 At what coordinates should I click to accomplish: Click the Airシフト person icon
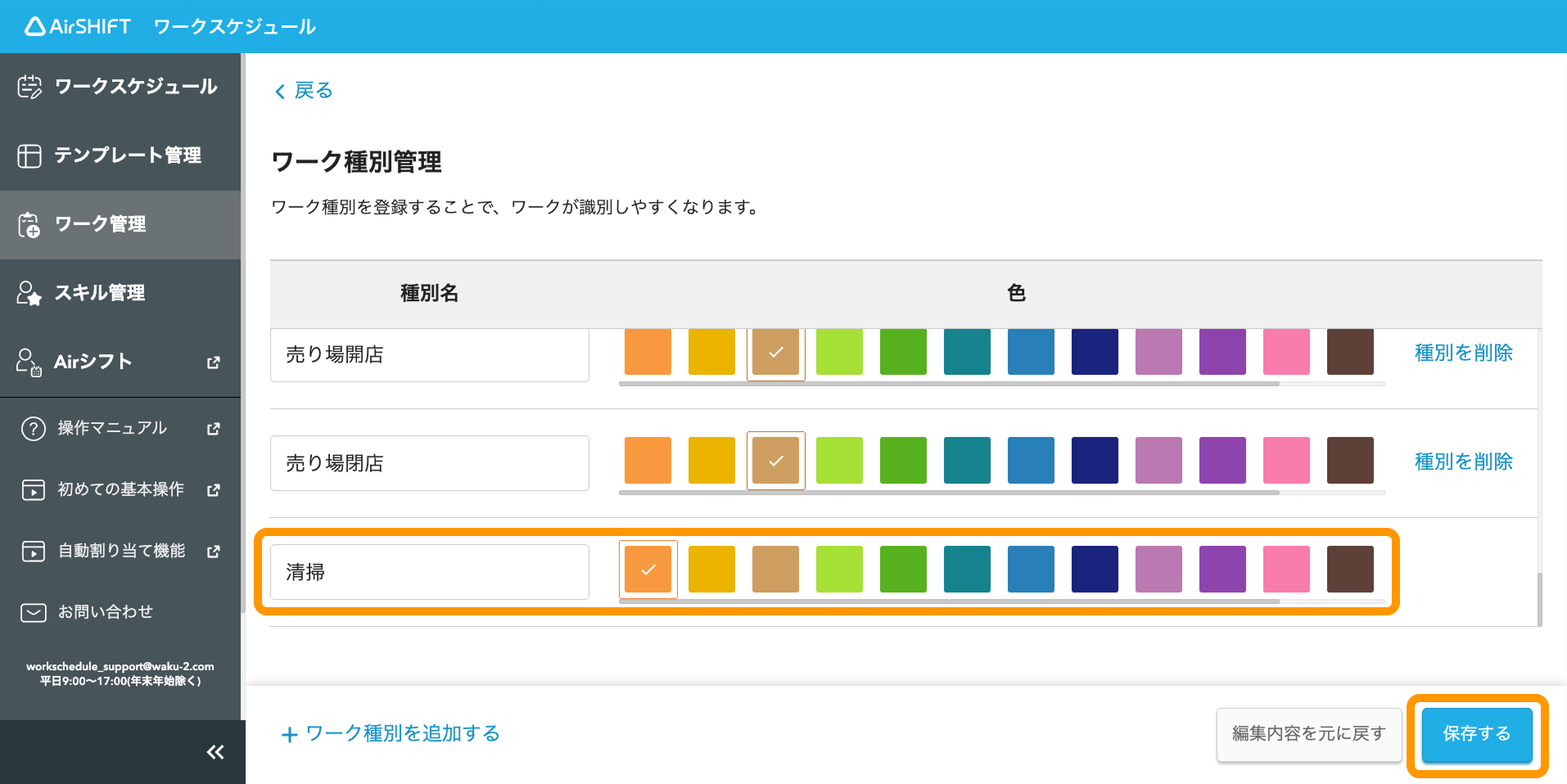[x=29, y=362]
